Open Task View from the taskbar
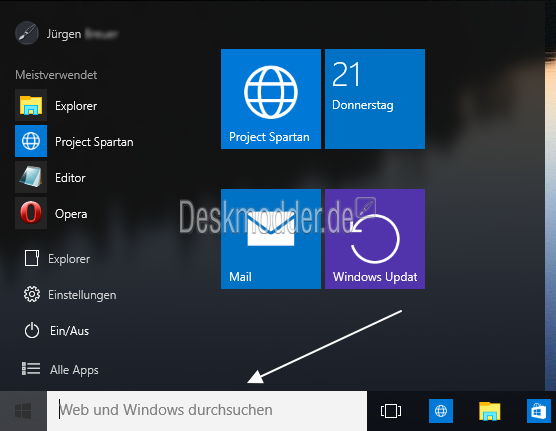The width and height of the screenshot is (556, 431). (391, 411)
